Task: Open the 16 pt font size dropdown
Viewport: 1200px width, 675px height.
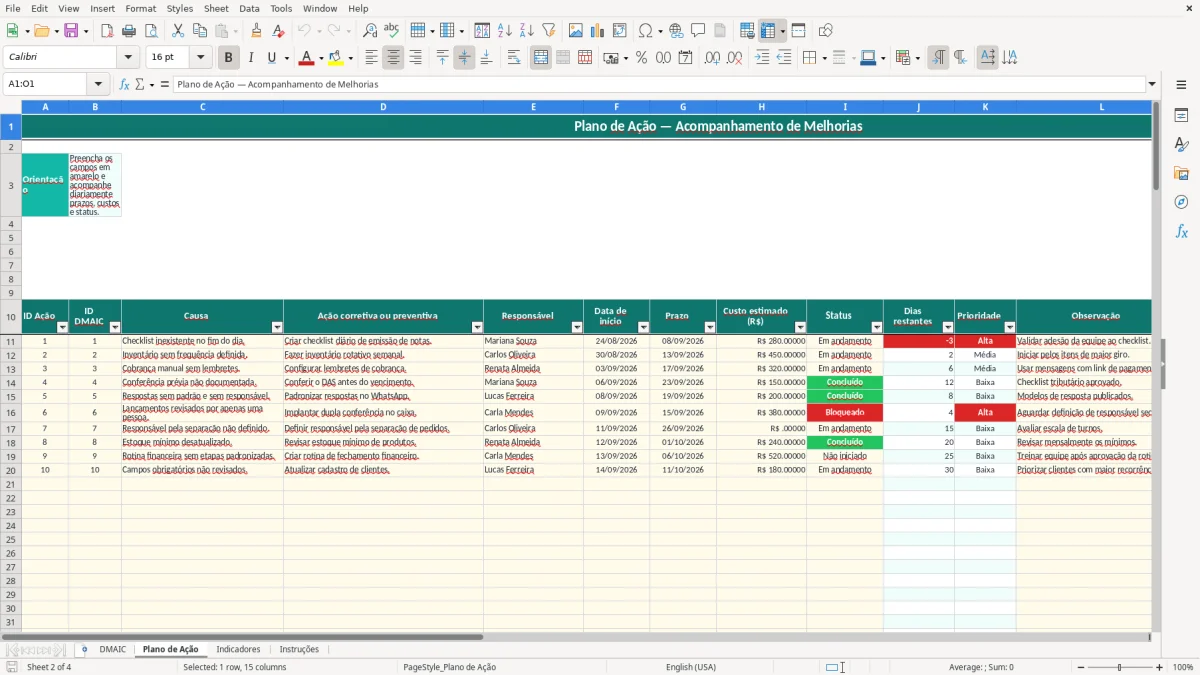Action: pyautogui.click(x=201, y=58)
